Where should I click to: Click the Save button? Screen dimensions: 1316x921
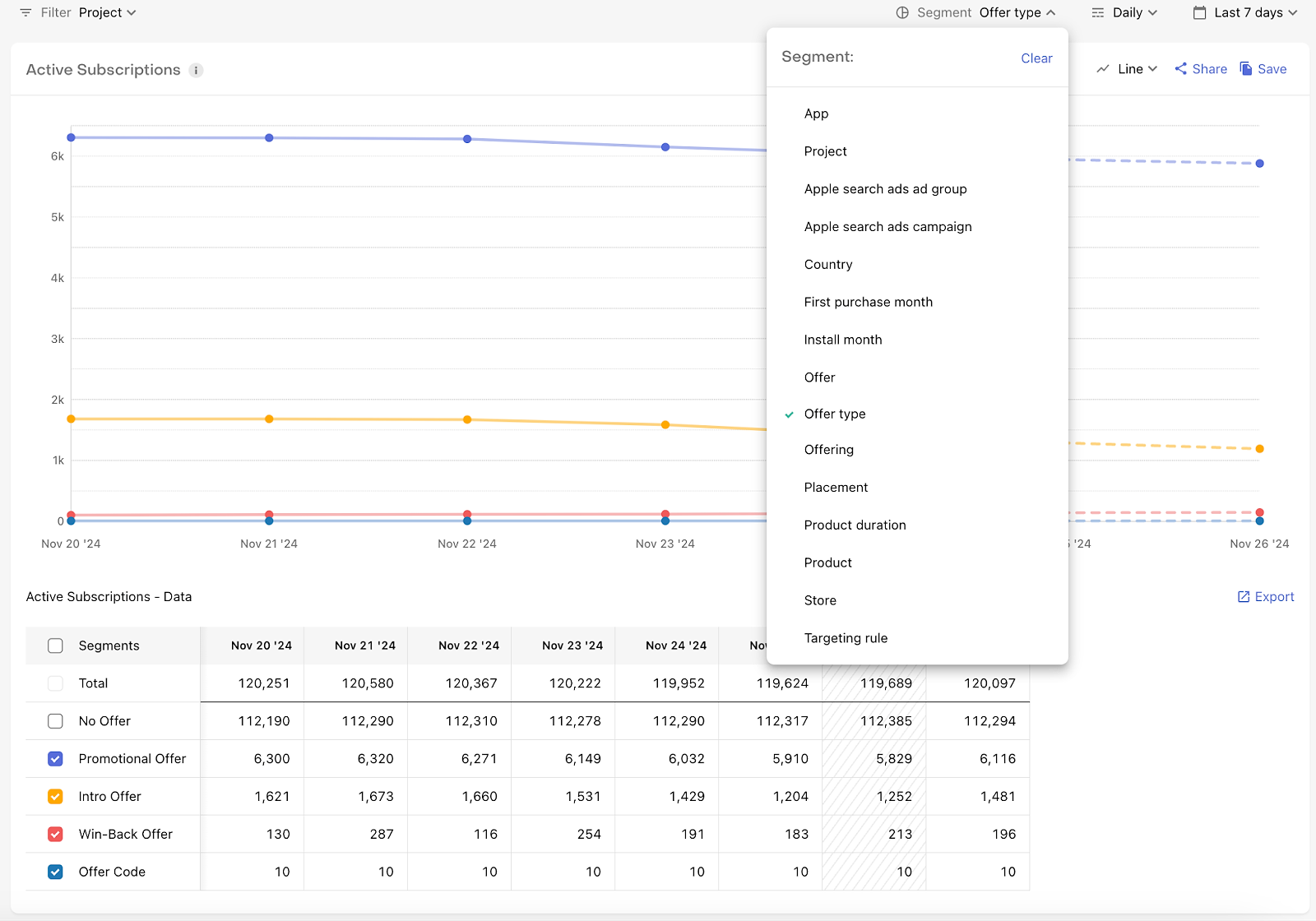pyautogui.click(x=1263, y=69)
